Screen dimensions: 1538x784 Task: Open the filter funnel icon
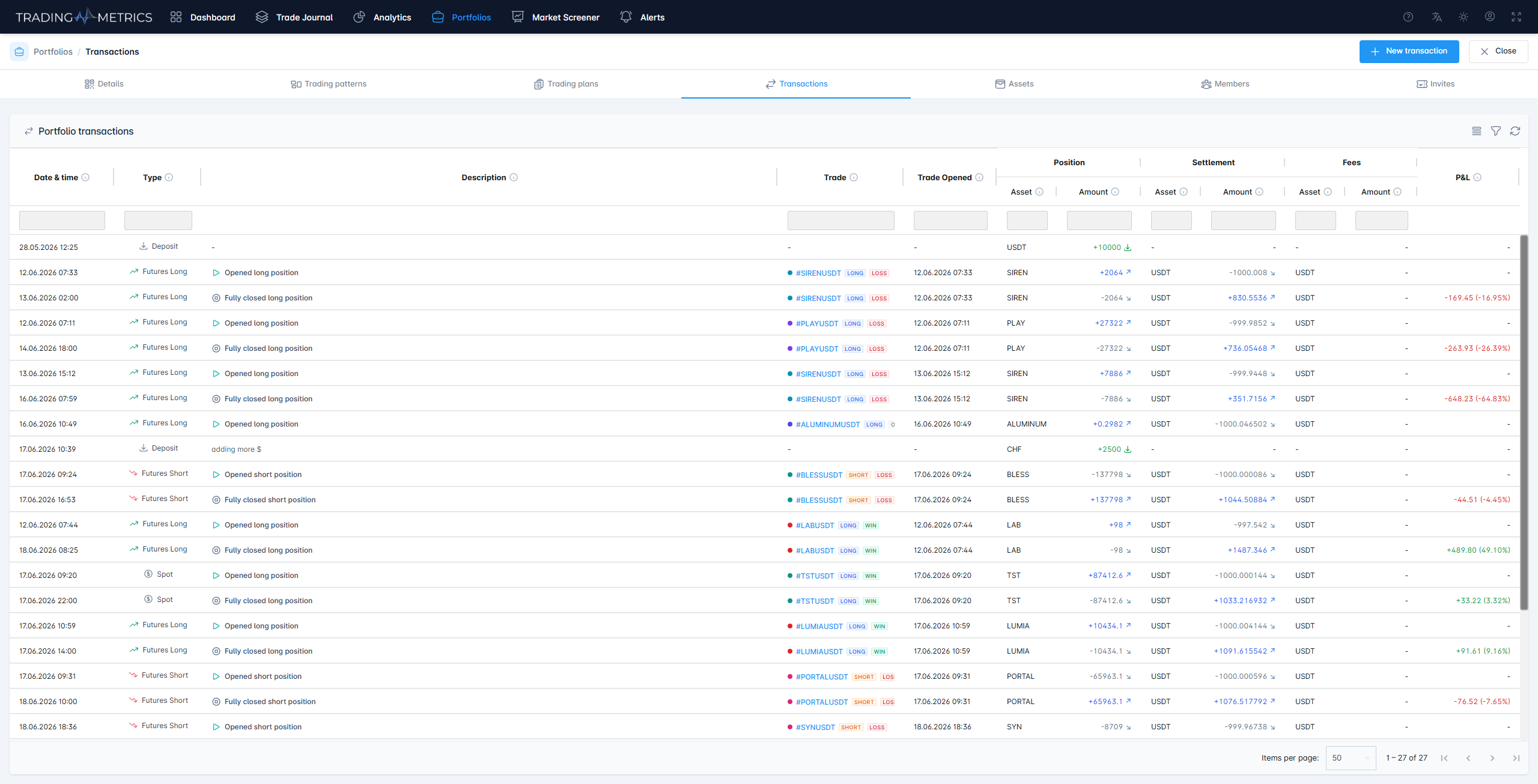click(x=1496, y=131)
